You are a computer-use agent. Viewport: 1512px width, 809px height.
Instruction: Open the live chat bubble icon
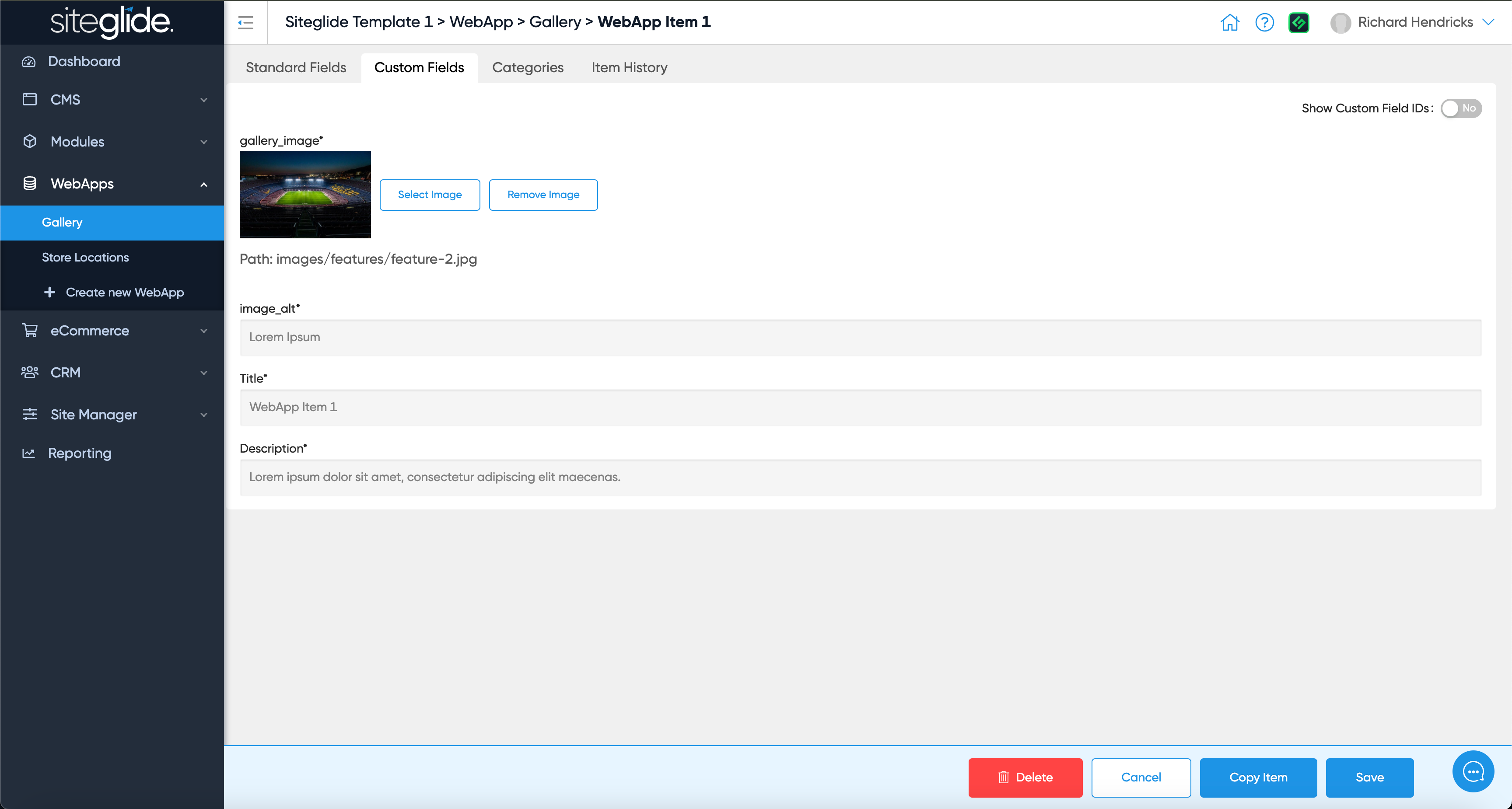coord(1473,771)
